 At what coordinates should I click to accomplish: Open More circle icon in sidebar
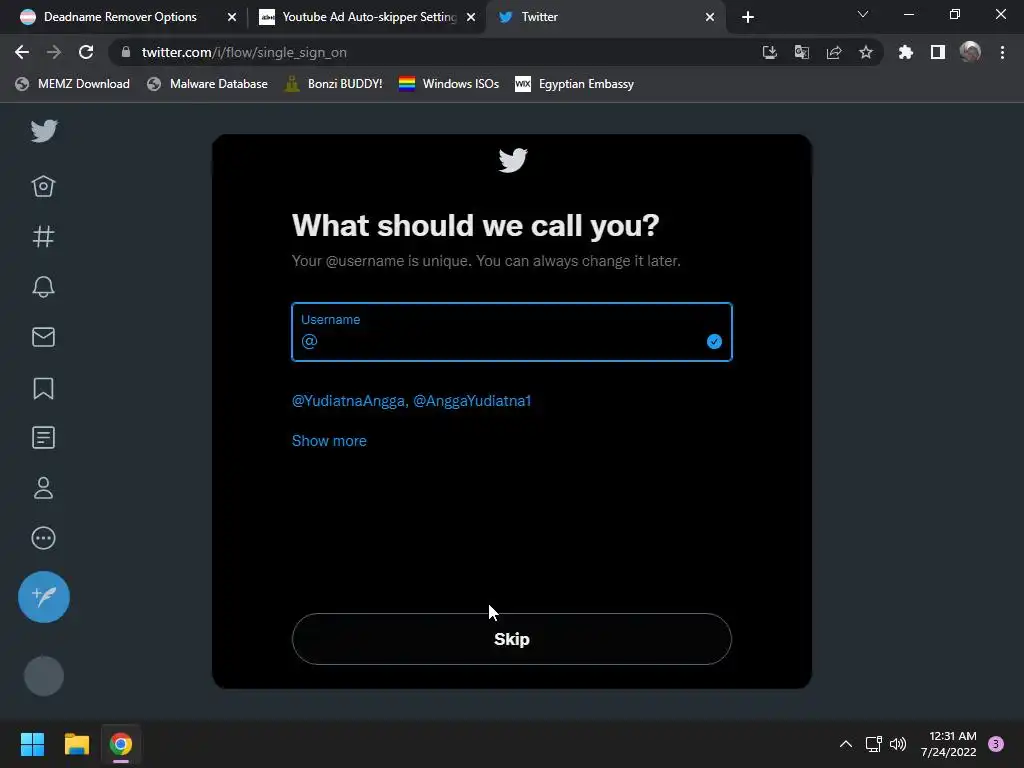coord(44,538)
